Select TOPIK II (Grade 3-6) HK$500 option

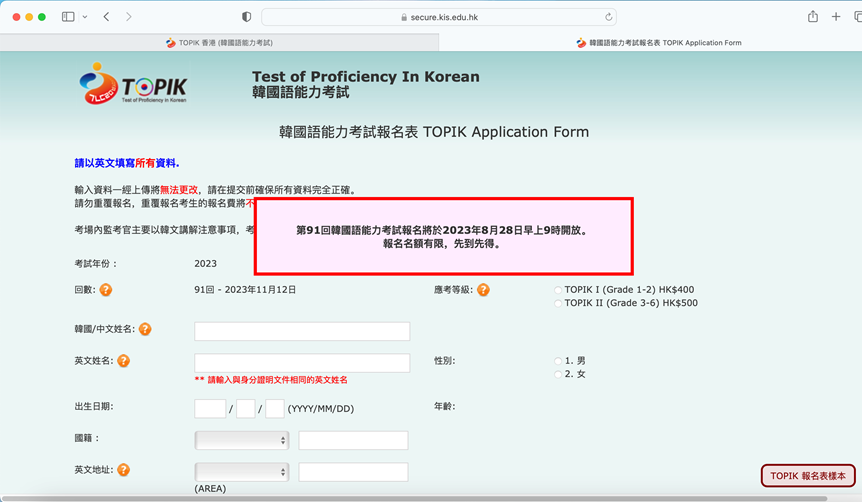(558, 304)
